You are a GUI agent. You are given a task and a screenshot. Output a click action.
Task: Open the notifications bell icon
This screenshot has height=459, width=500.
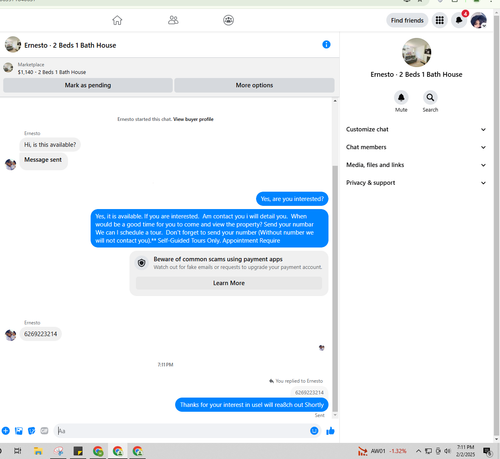tap(459, 20)
